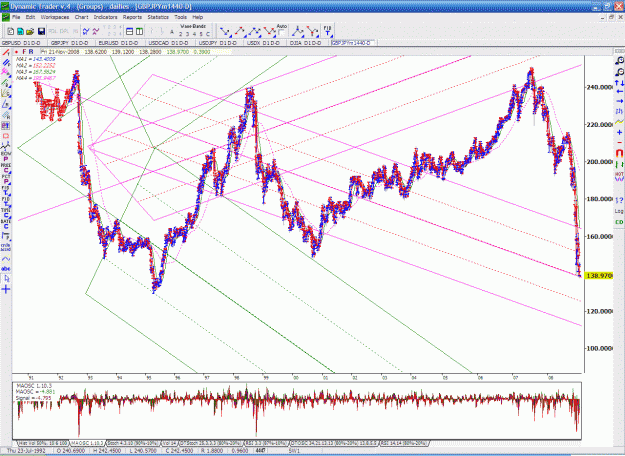Select the EOW P projection tool

click(x=6, y=156)
